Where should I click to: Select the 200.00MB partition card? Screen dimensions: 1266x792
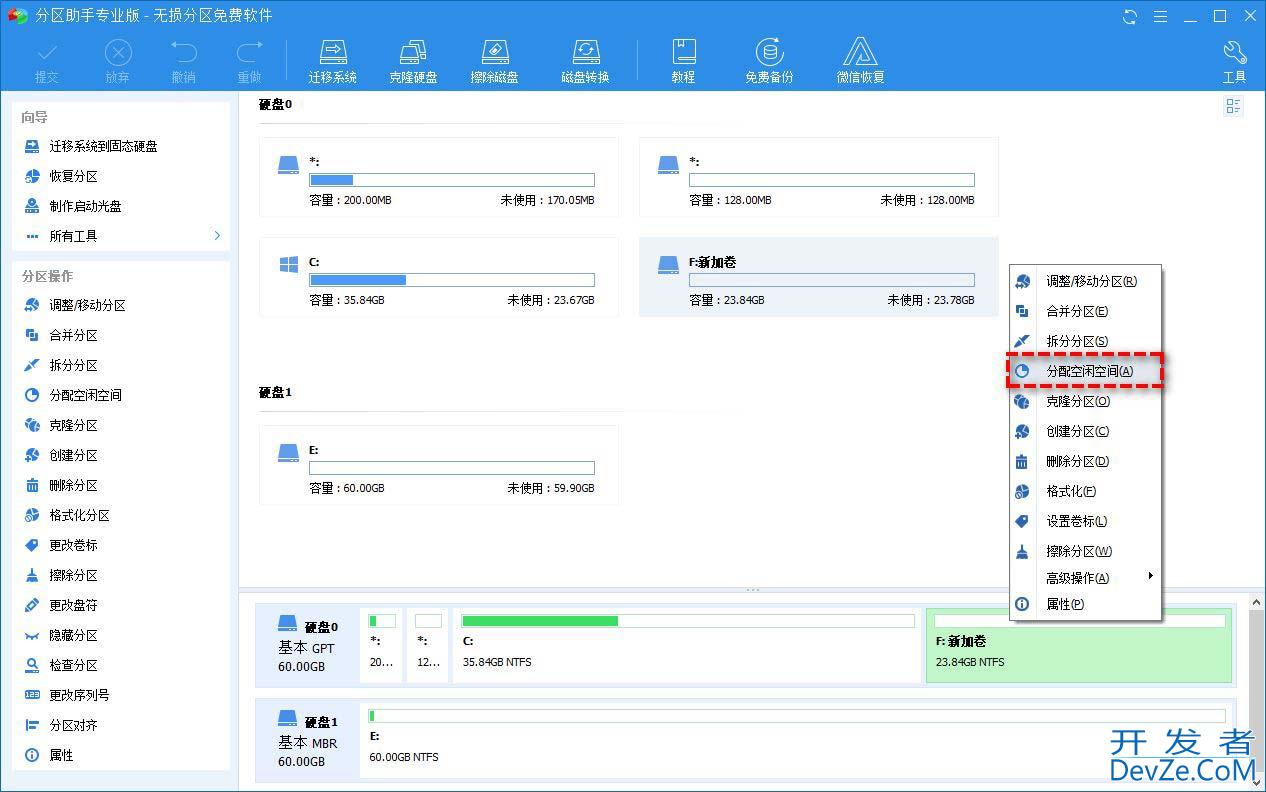point(439,177)
